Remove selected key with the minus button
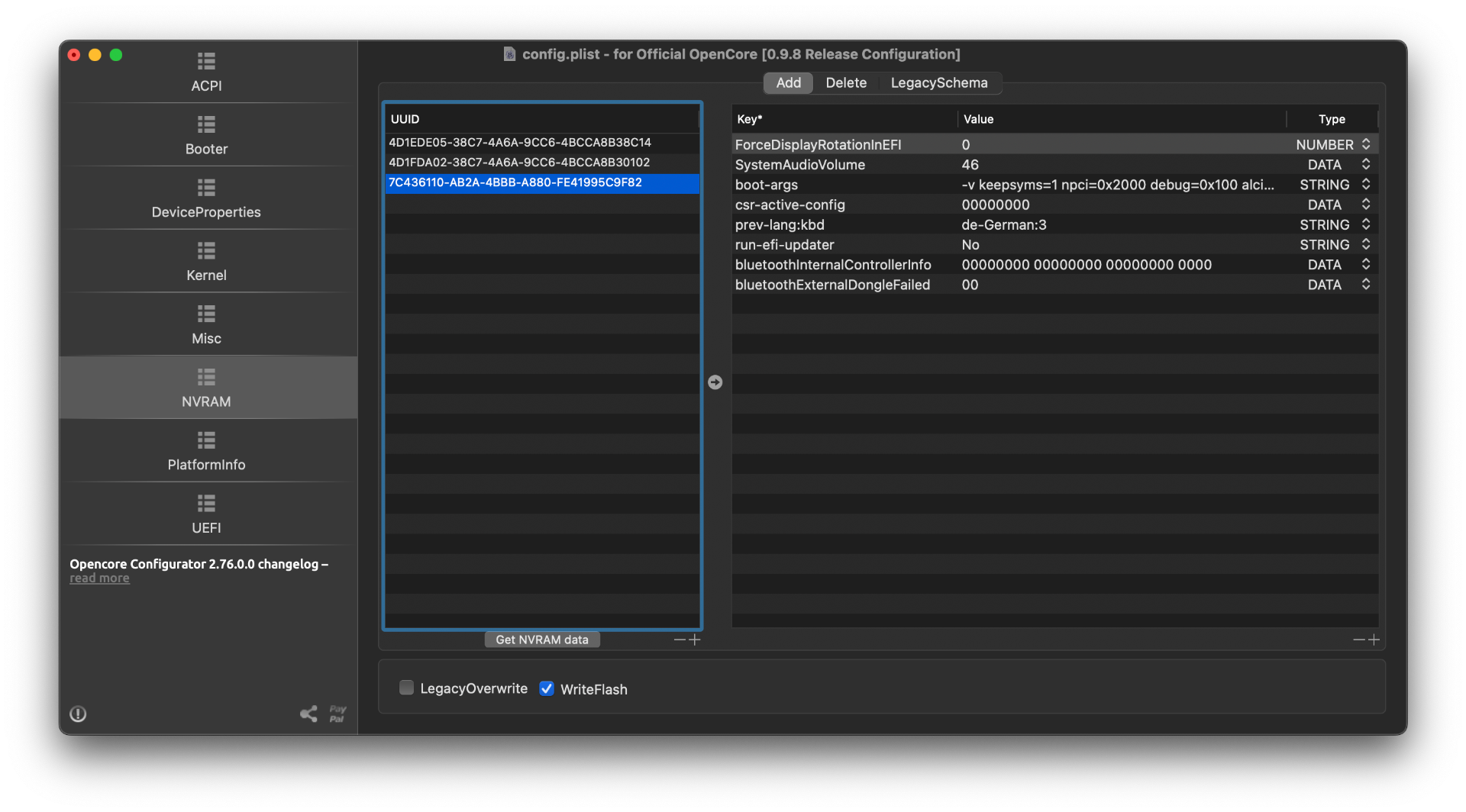Viewport: 1466px width, 812px height. tap(1359, 640)
